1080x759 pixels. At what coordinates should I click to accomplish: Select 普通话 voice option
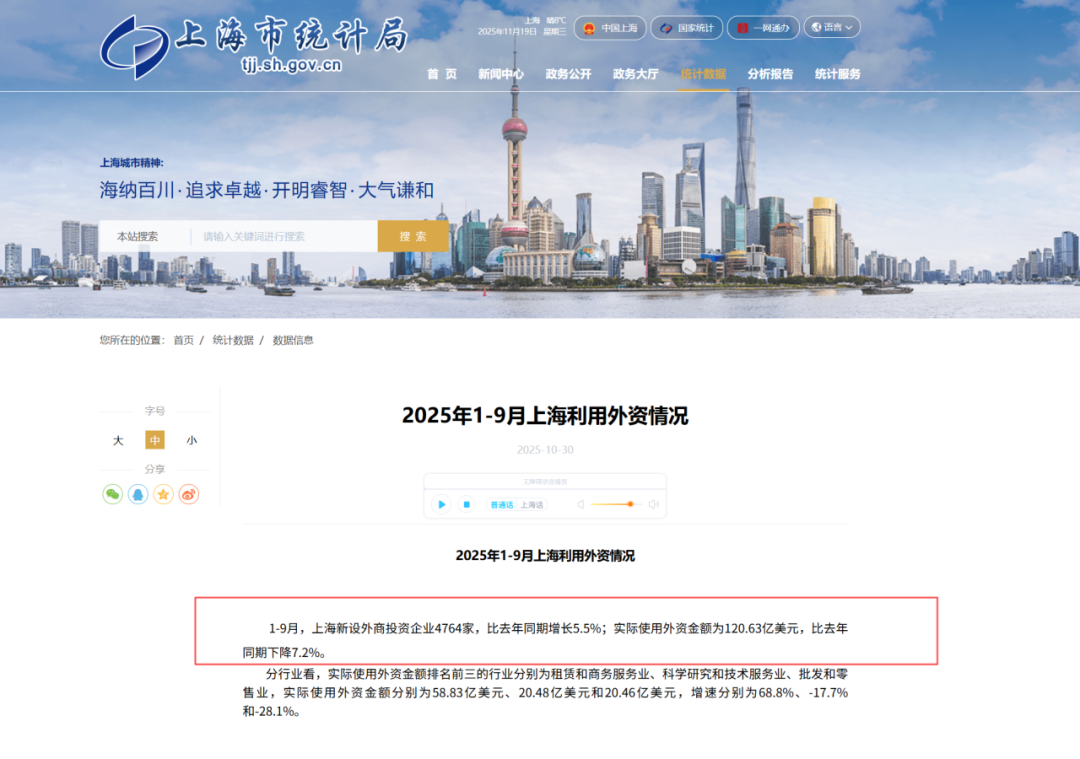(x=501, y=505)
